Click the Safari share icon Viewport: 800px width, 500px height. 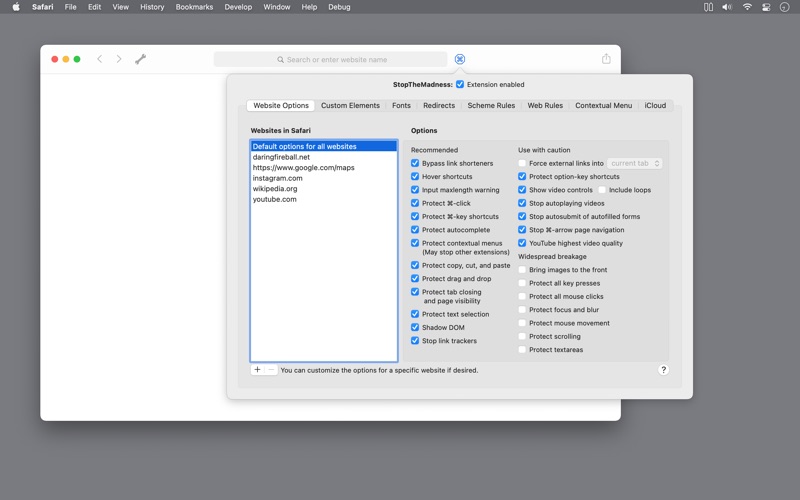(x=606, y=59)
